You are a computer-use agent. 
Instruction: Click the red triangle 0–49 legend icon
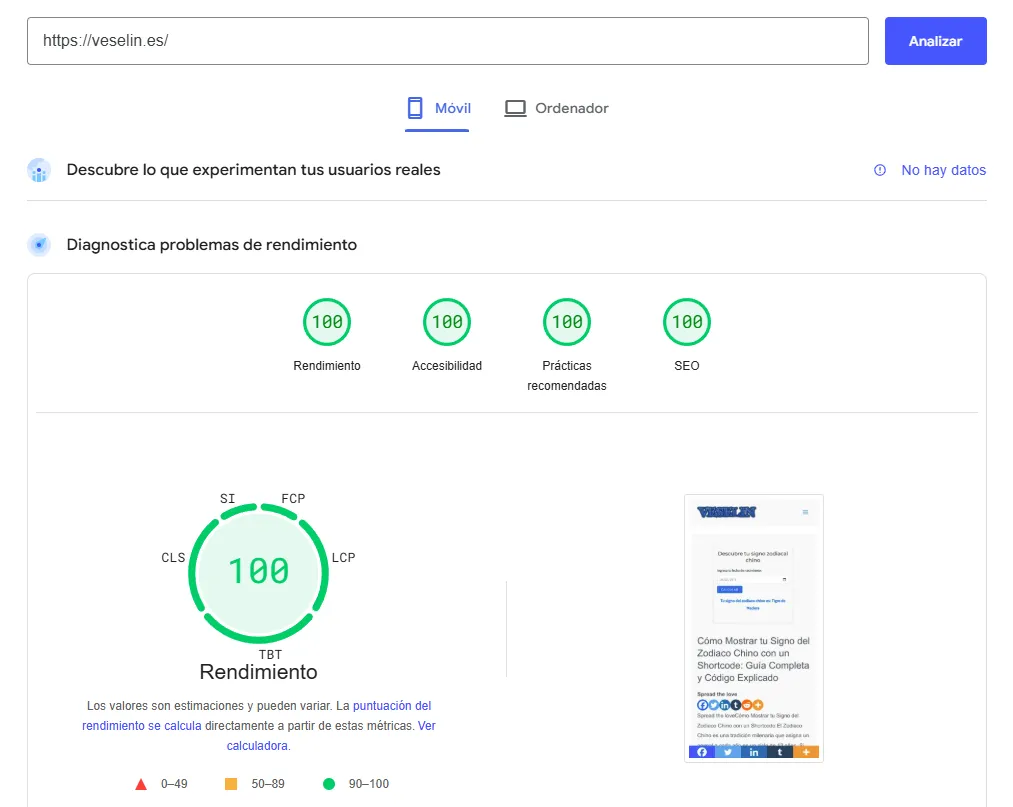coord(141,784)
